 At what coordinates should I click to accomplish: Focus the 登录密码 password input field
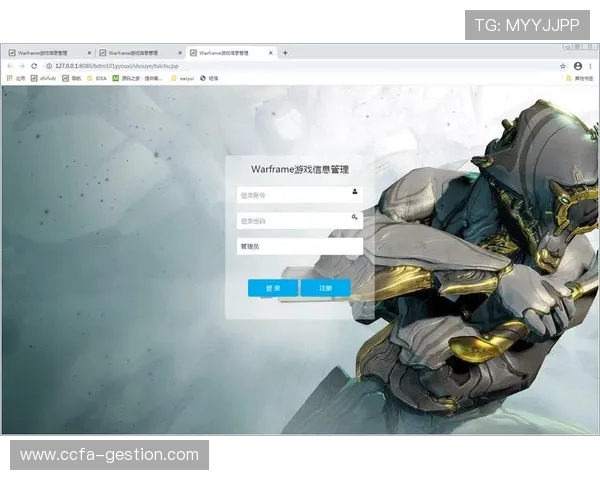(x=293, y=220)
